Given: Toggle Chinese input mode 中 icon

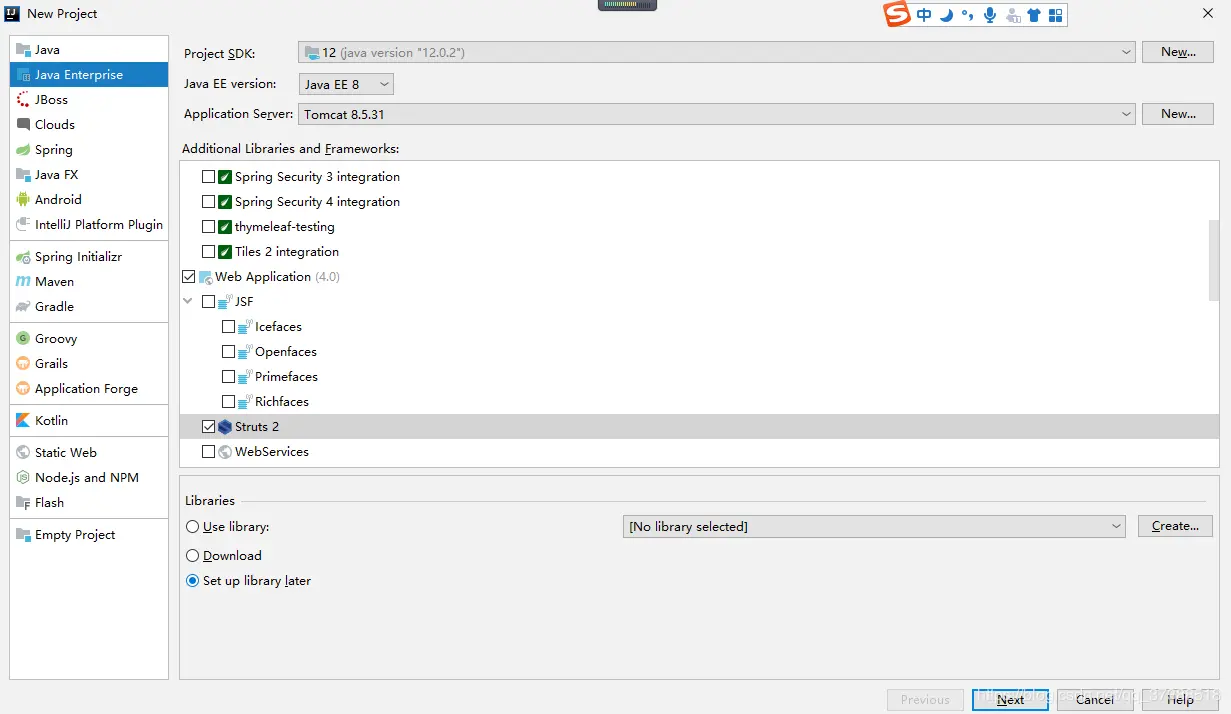Looking at the screenshot, I should pos(923,15).
